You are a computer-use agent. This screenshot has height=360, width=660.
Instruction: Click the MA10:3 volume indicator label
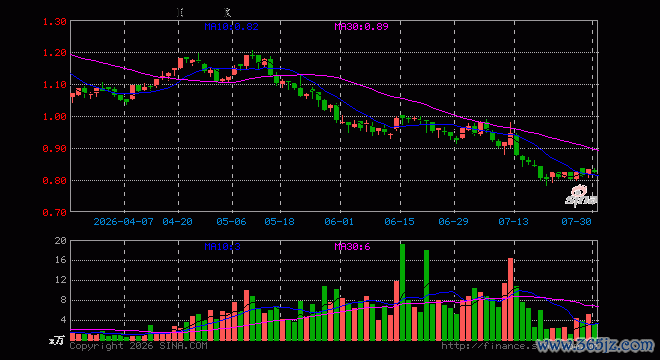[x=222, y=246]
